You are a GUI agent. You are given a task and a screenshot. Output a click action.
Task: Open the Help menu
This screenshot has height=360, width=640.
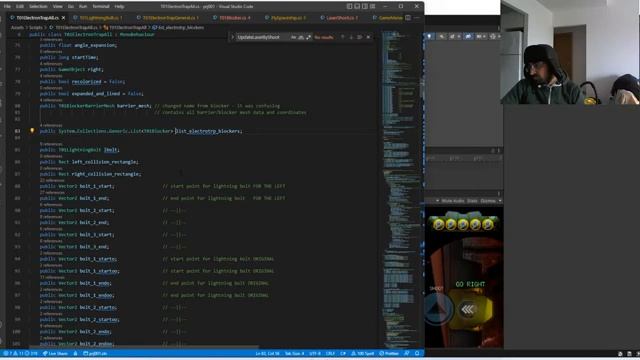(x=119, y=7)
